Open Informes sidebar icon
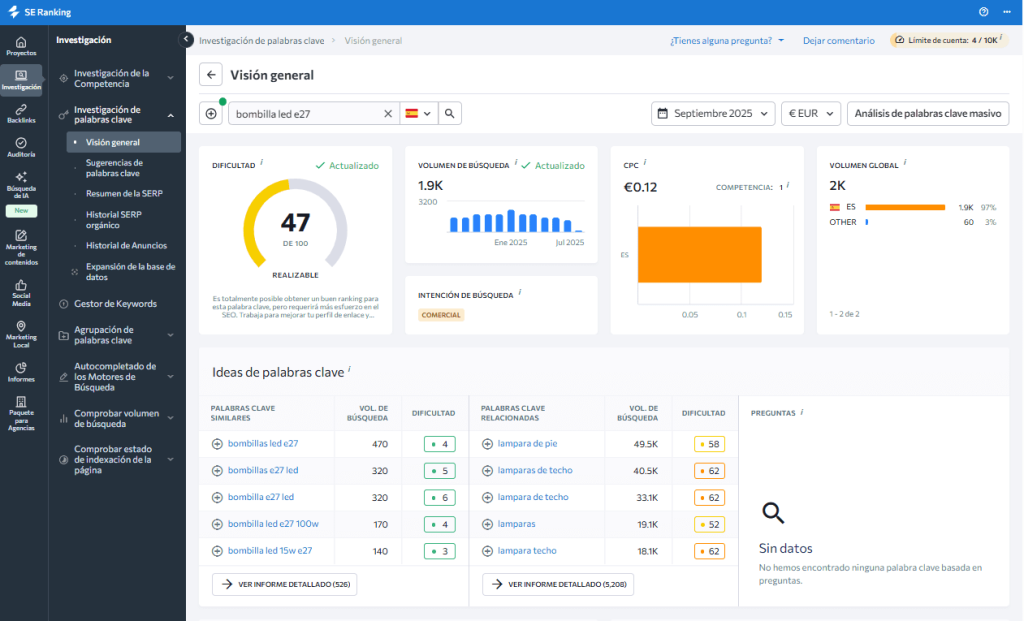Image resolution: width=1024 pixels, height=621 pixels. [x=21, y=372]
